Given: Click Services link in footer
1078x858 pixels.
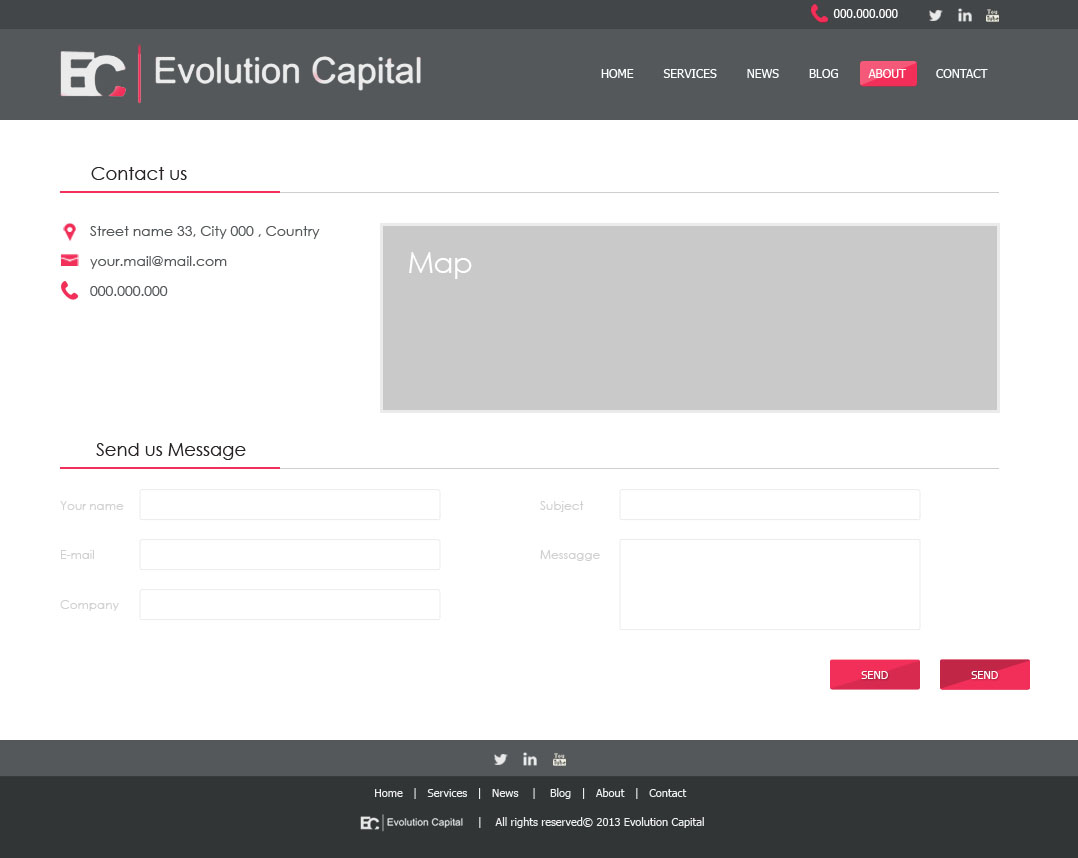Looking at the screenshot, I should click(x=447, y=793).
